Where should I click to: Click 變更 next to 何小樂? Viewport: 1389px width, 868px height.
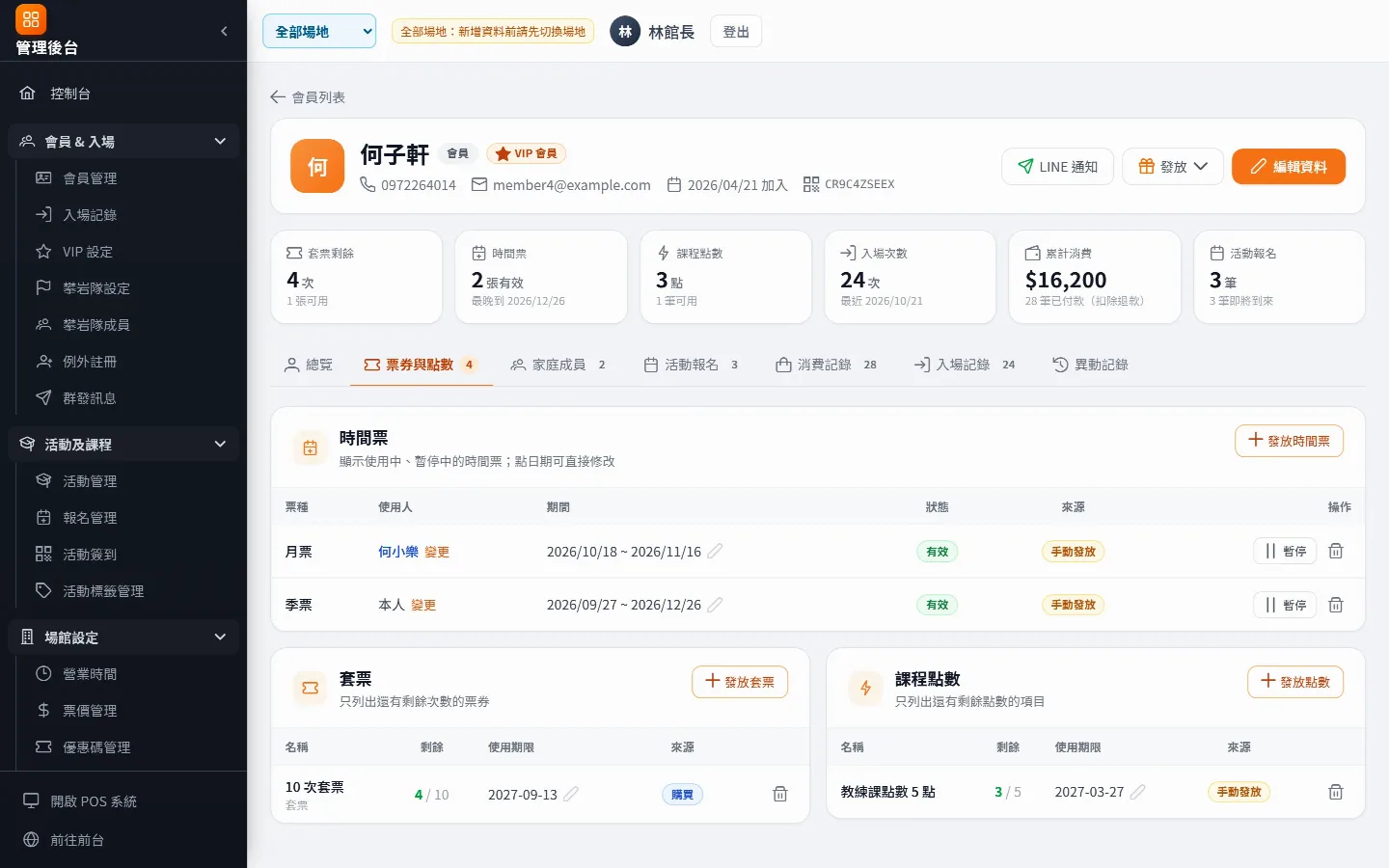[x=437, y=552]
